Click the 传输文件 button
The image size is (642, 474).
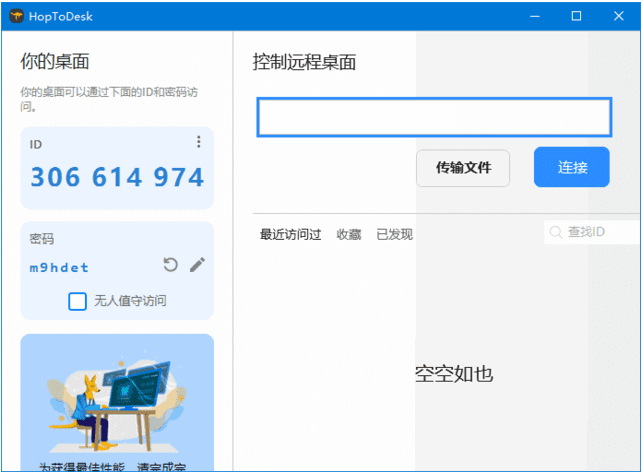pyautogui.click(x=463, y=168)
